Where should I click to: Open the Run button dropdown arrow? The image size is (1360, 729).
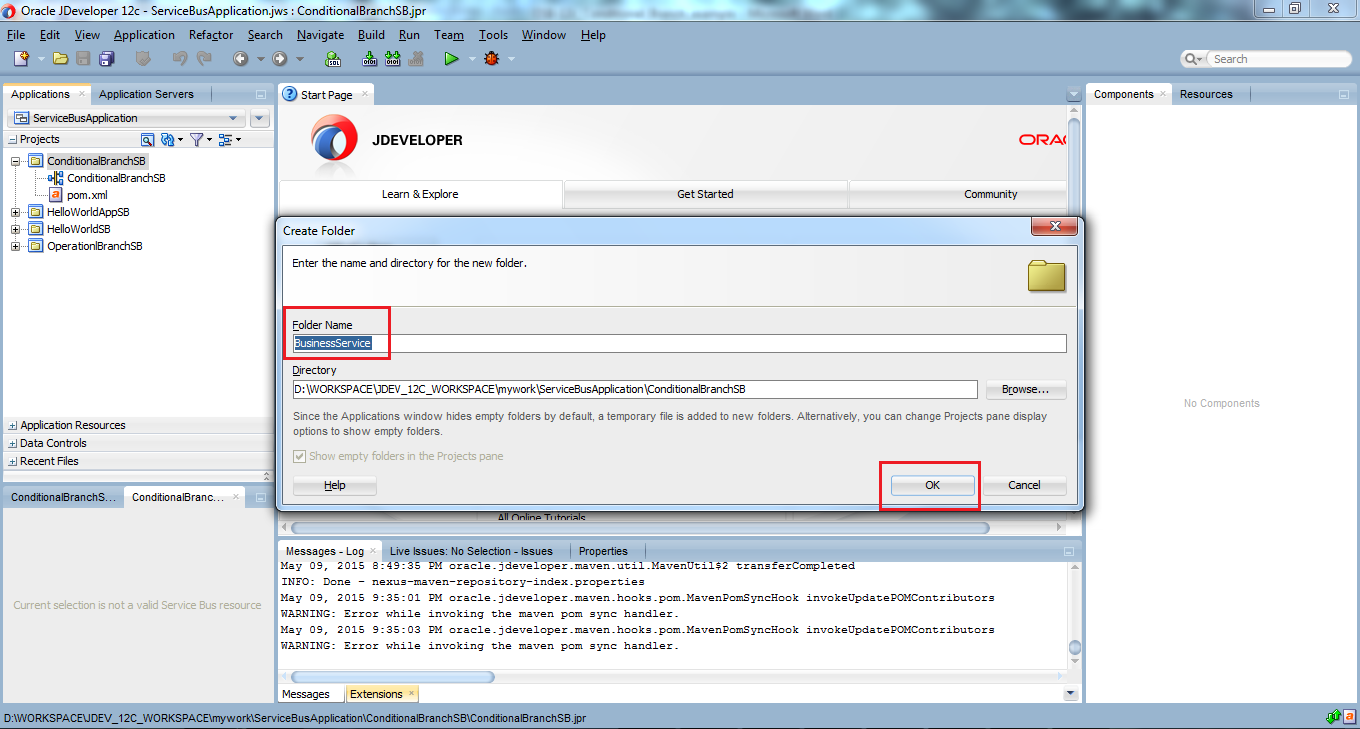click(x=470, y=59)
